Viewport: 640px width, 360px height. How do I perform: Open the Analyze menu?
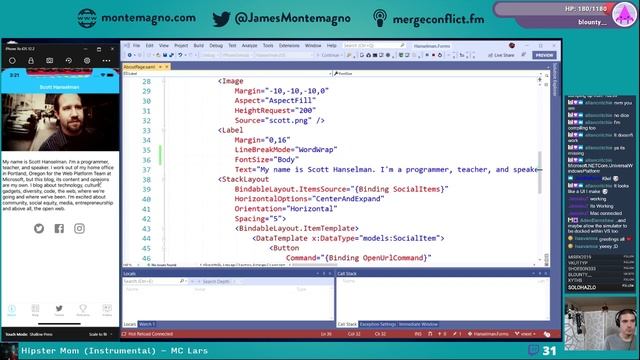[249, 46]
